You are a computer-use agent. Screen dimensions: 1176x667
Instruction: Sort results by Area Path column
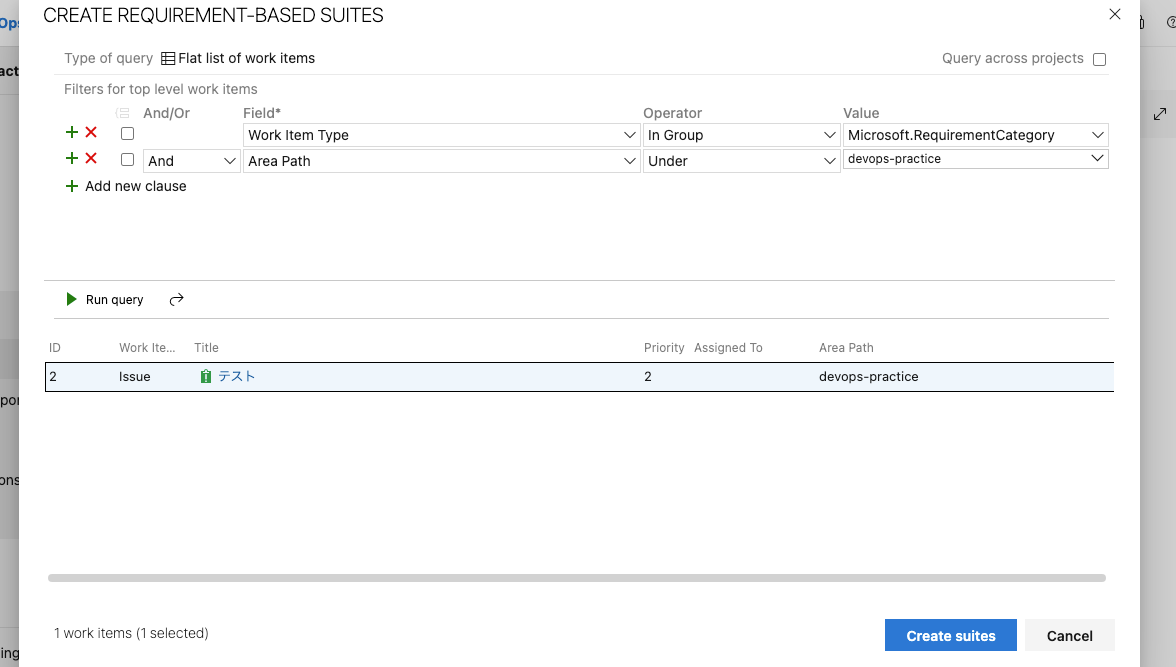846,348
